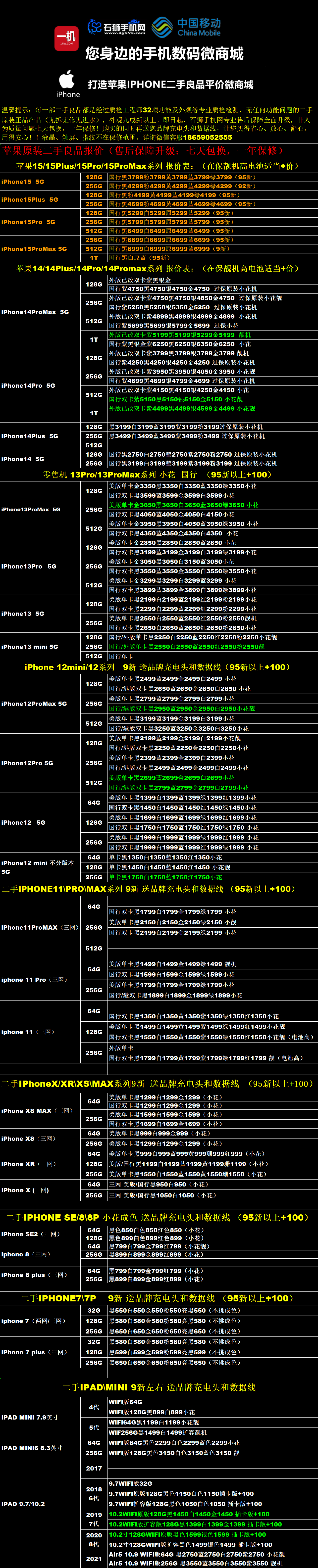Click the 石狮手机网 logo
Screen dimensions: 318x1568
pos(116,27)
